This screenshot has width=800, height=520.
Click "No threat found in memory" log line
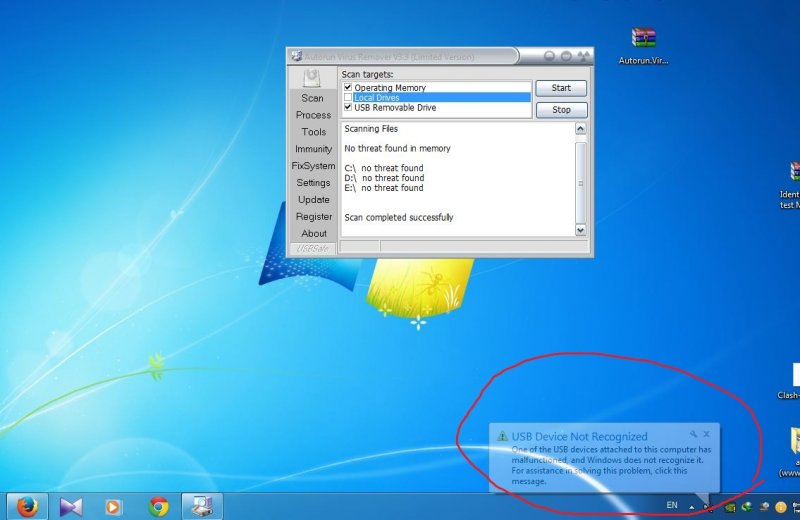click(x=397, y=148)
